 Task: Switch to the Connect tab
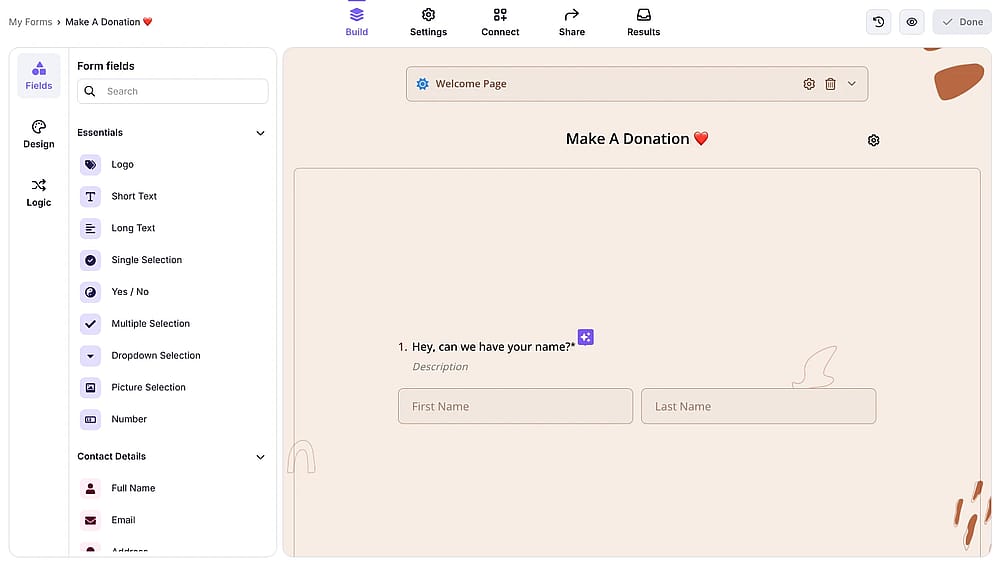point(500,22)
